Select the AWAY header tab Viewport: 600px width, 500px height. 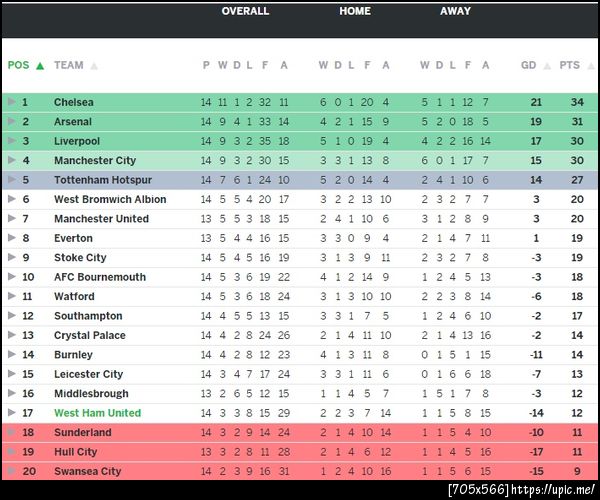click(x=455, y=12)
